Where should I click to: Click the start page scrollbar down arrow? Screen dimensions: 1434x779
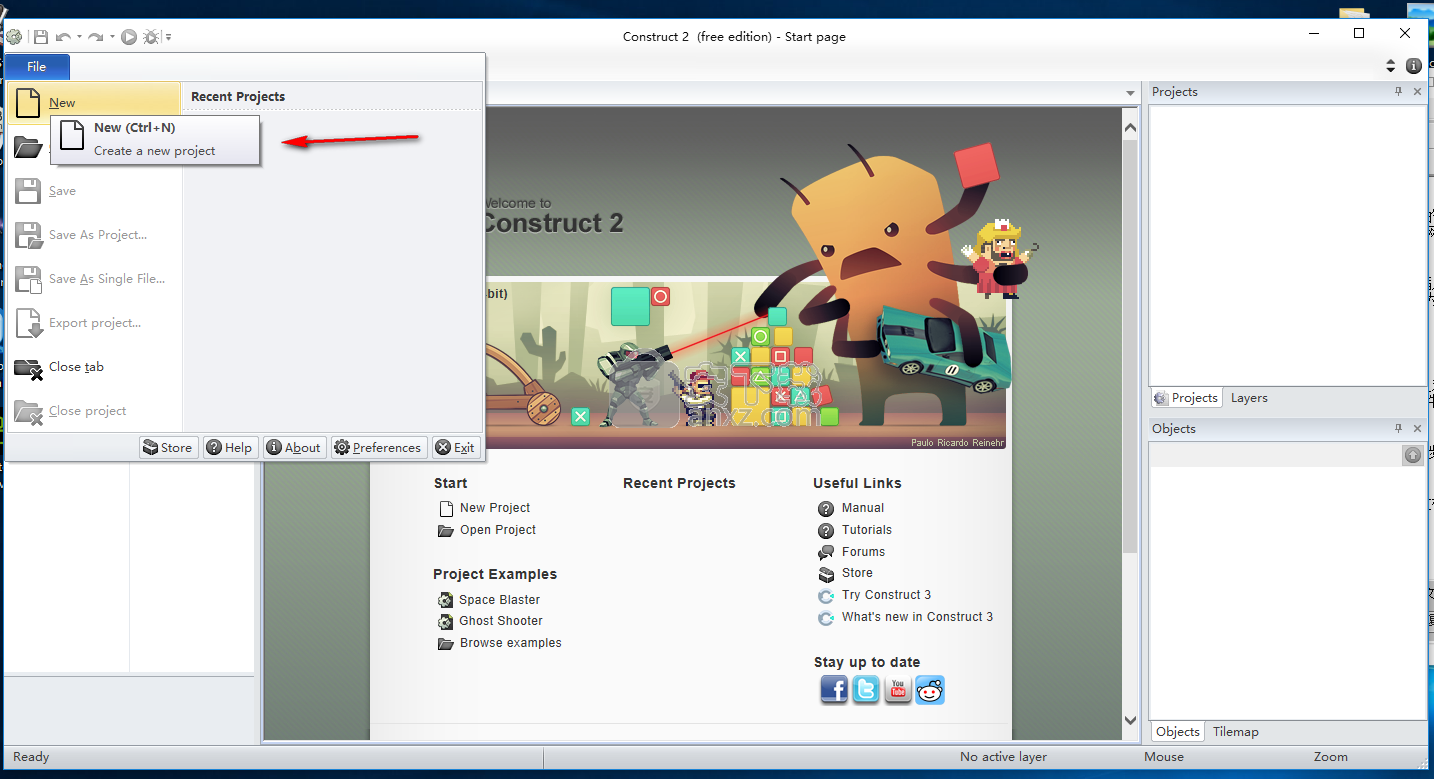click(1130, 720)
